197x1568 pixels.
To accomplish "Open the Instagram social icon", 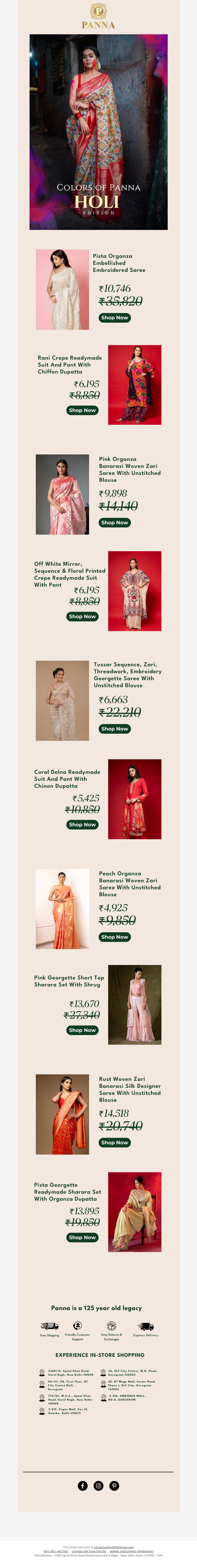I will coord(98,1486).
